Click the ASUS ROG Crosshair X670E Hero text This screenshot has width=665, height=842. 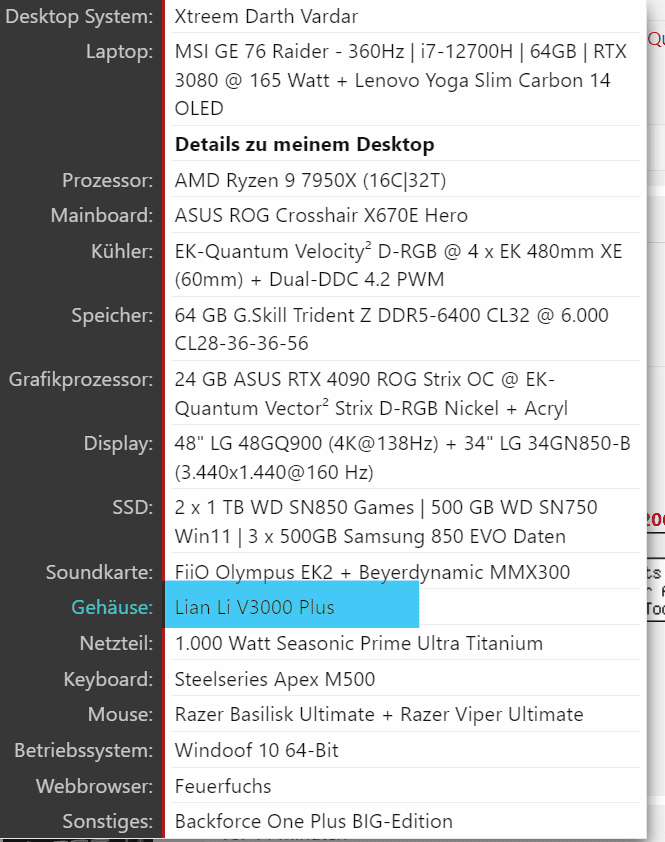[x=321, y=215]
